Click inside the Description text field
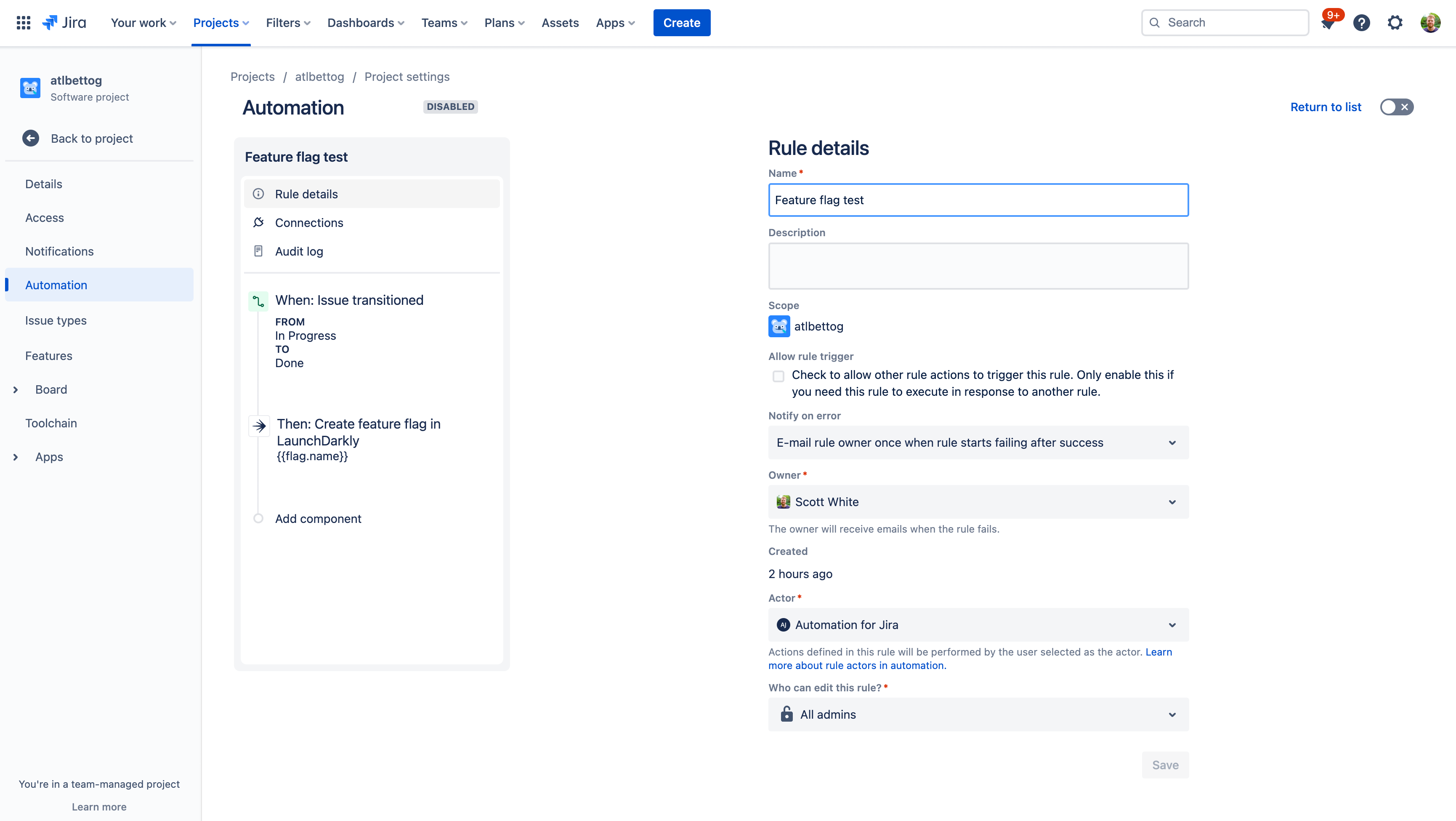This screenshot has width=1456, height=821. (x=978, y=266)
